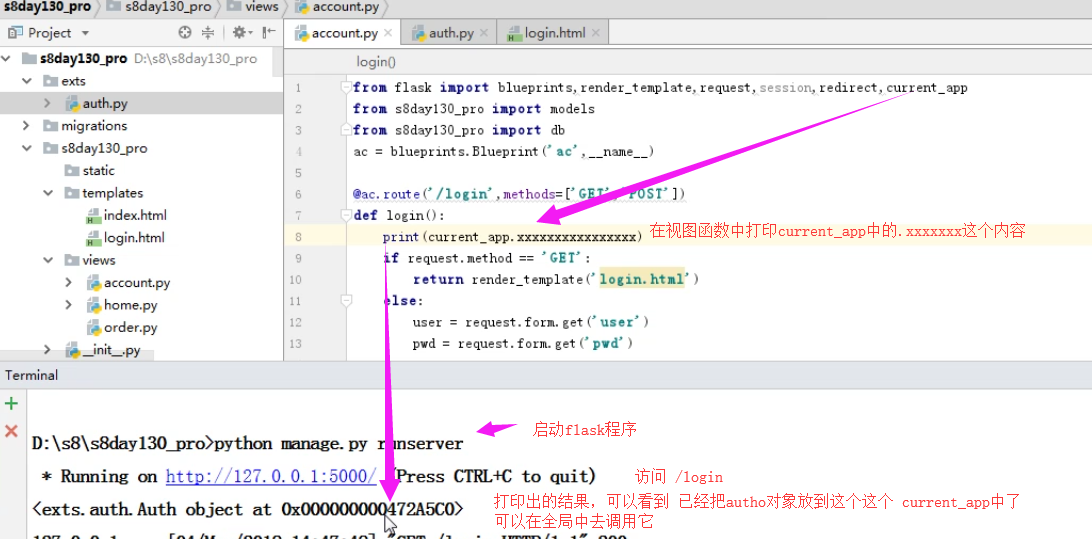The image size is (1092, 539).
Task: Click the scroll-from-source target icon
Action: [185, 32]
